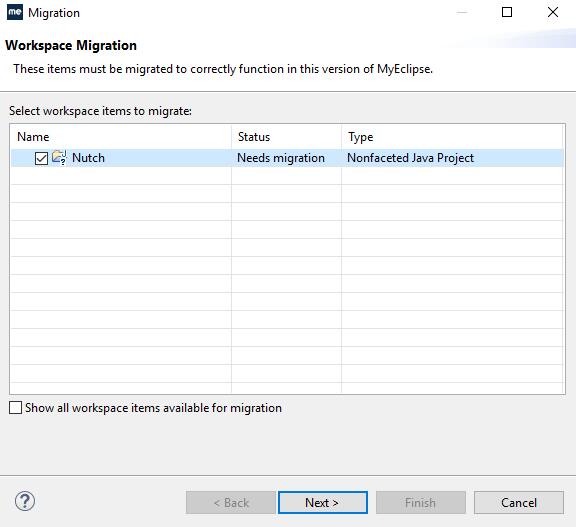Click the 'Needs migration' status cell
The width and height of the screenshot is (576, 527).
coord(281,158)
